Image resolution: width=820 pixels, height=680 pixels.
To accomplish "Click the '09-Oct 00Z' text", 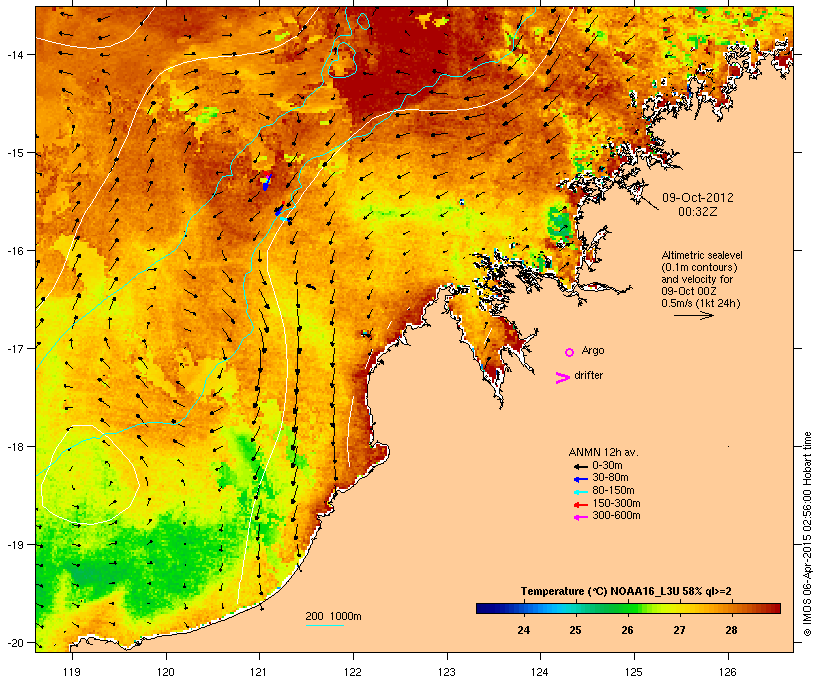I will coord(689,291).
